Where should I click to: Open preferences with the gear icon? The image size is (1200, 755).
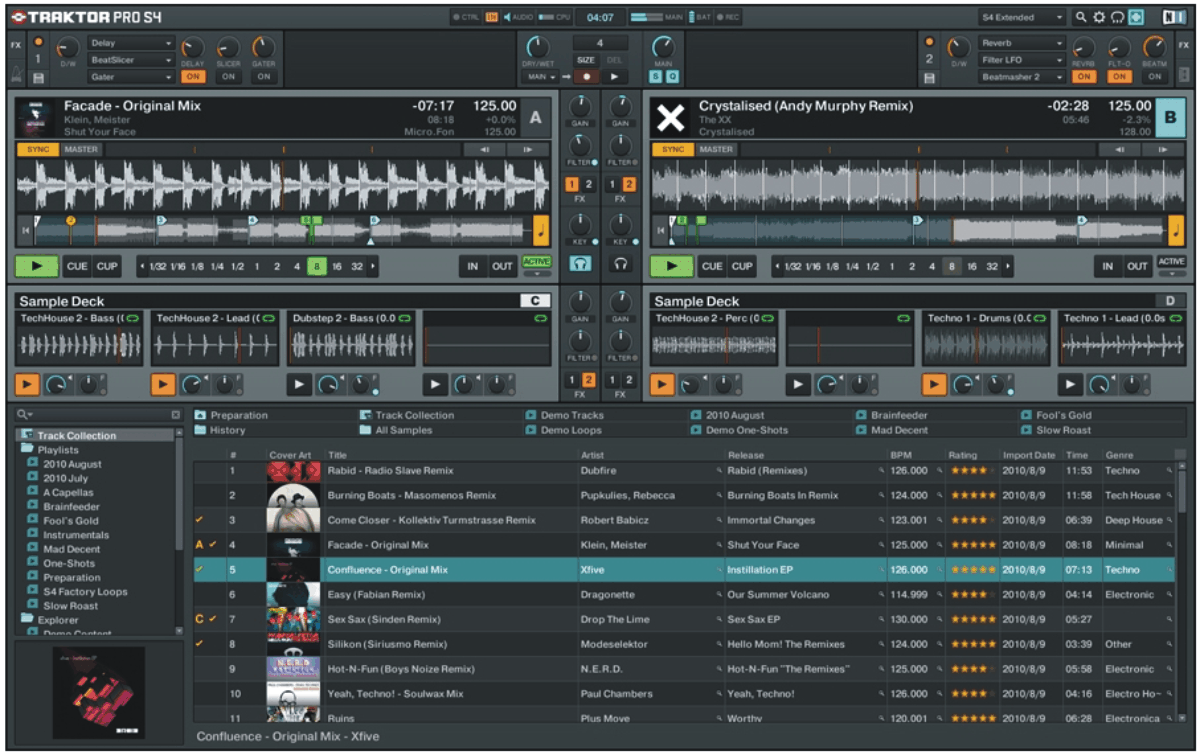1100,17
